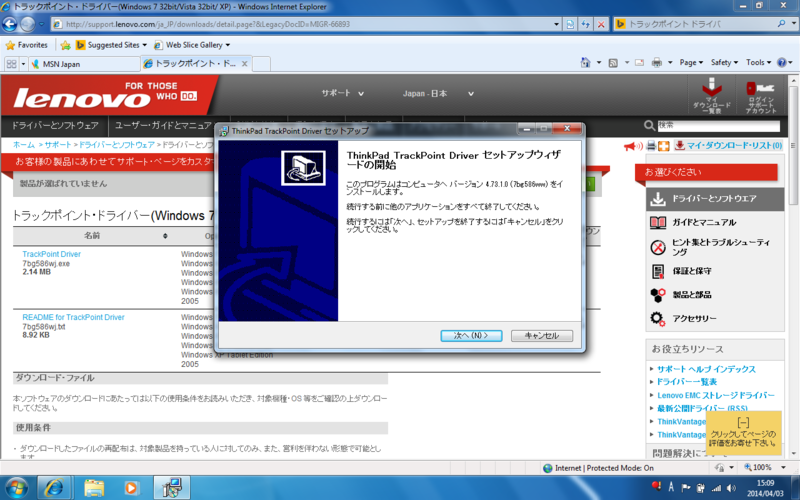Click the Stop loading red X icon
Viewport: 800px width, 500px height.
(x=602, y=24)
